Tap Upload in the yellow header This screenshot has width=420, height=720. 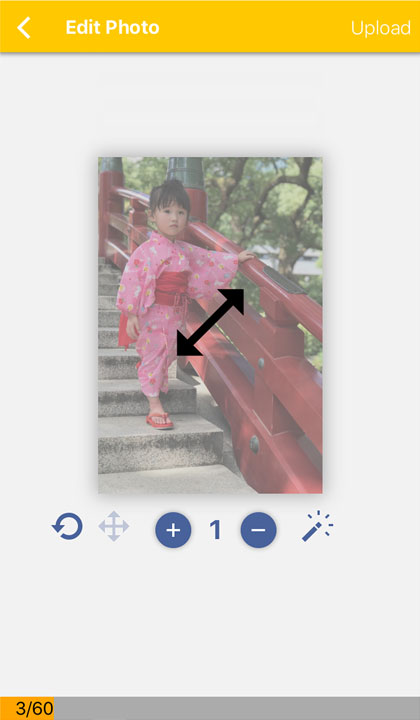381,28
